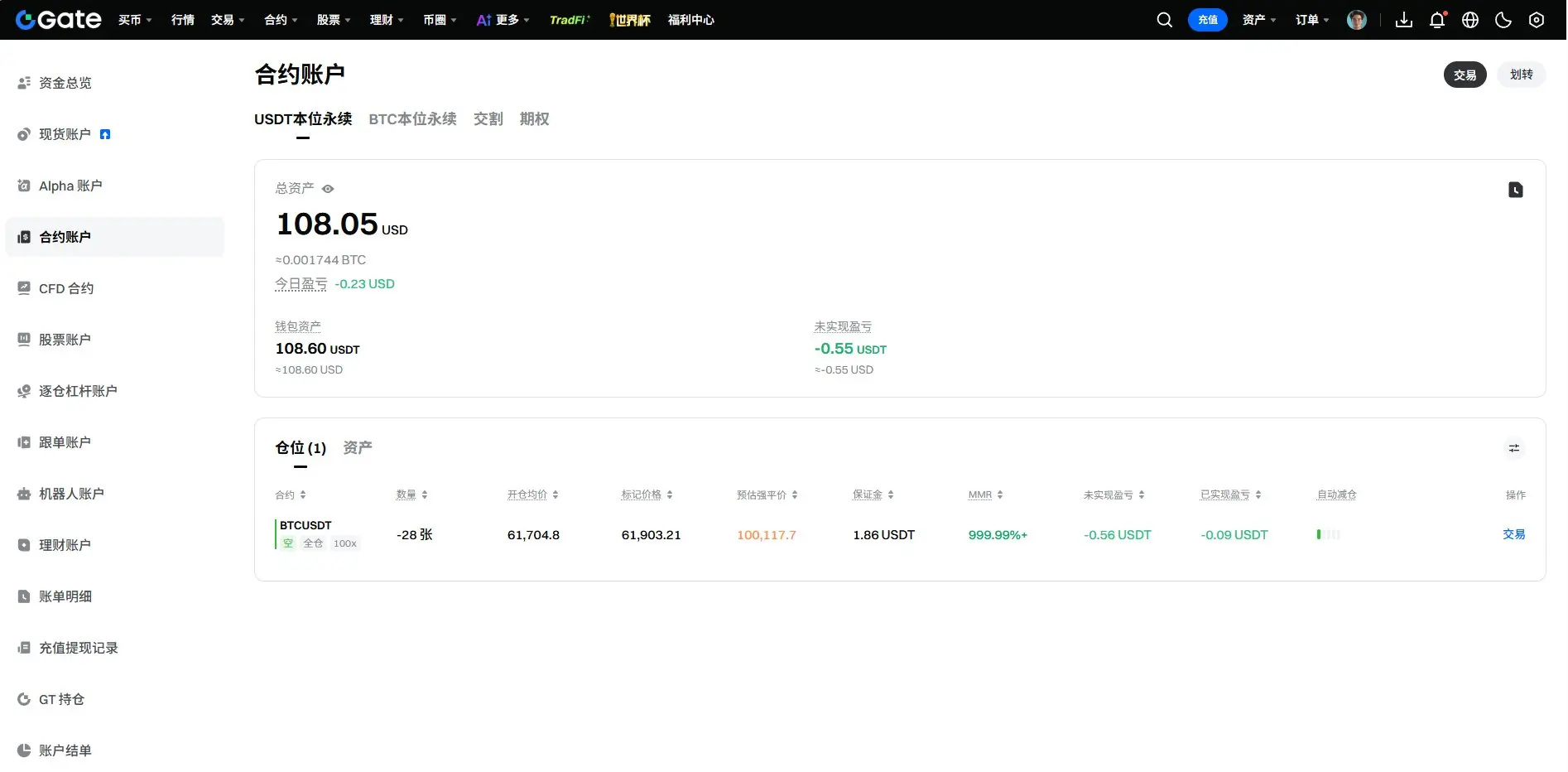This screenshot has width=1568, height=772.
Task: Open TradFi in top navigation
Action: 570,20
